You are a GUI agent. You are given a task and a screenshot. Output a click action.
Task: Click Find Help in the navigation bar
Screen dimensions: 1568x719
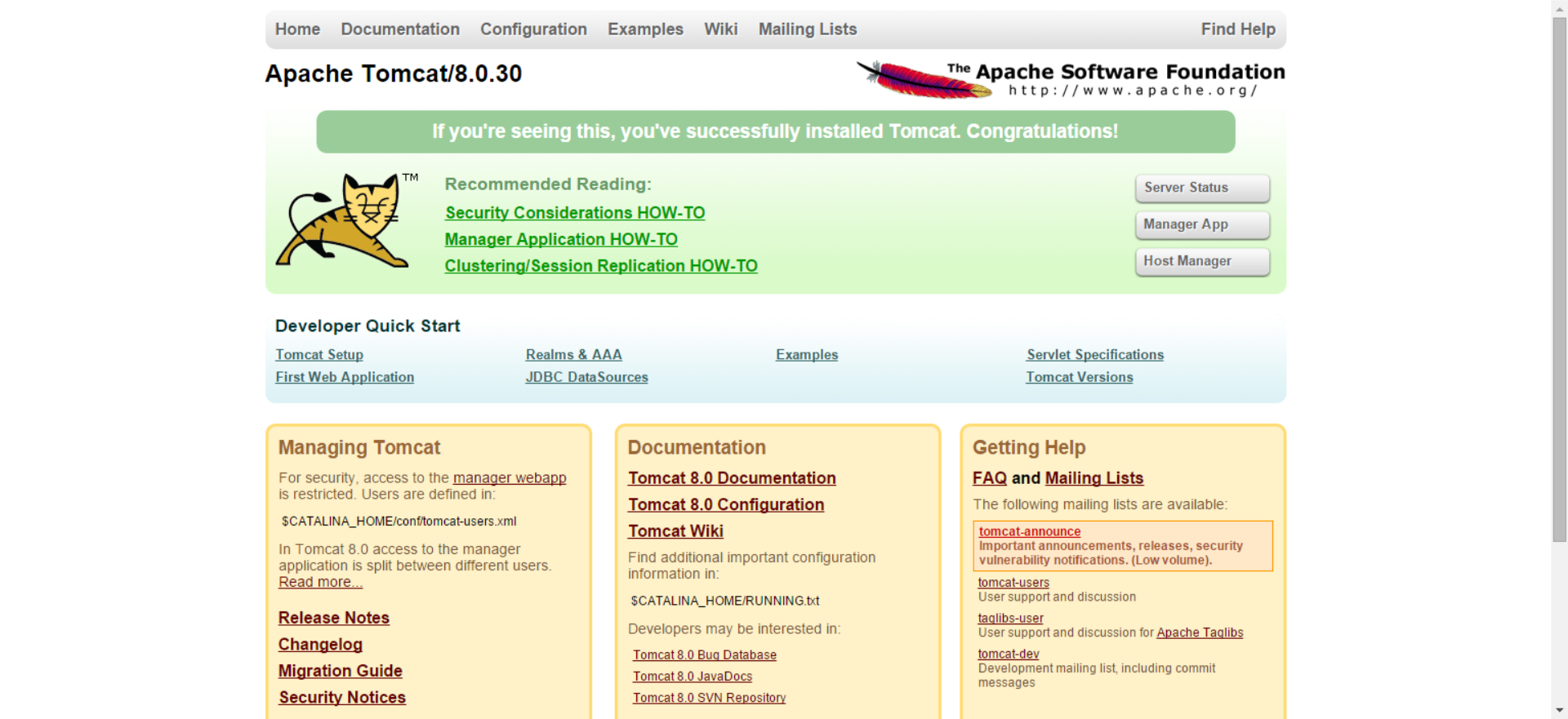(x=1238, y=29)
